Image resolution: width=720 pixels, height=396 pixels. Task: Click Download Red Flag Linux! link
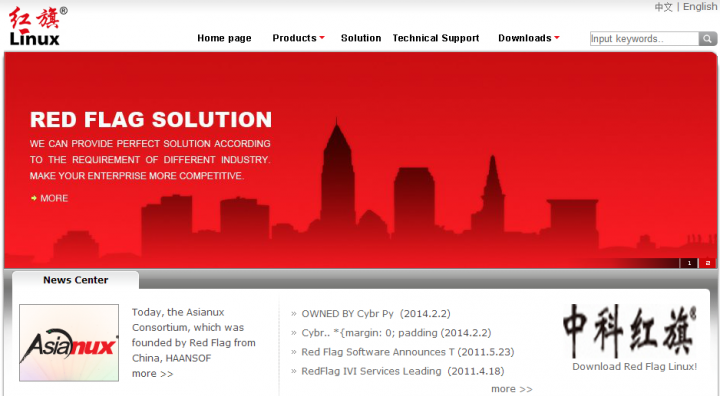coord(635,367)
